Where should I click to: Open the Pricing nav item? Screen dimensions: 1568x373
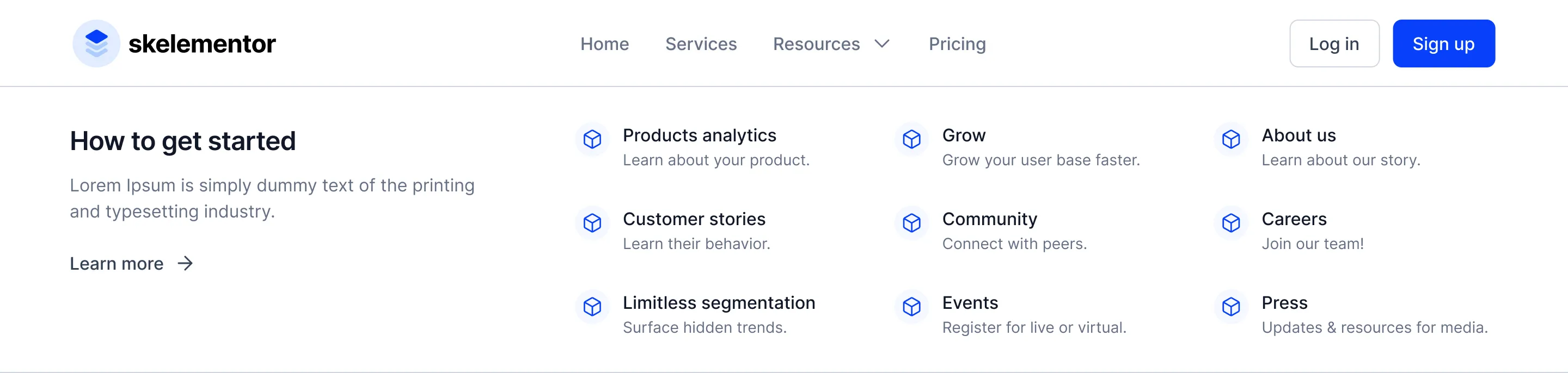(x=957, y=45)
